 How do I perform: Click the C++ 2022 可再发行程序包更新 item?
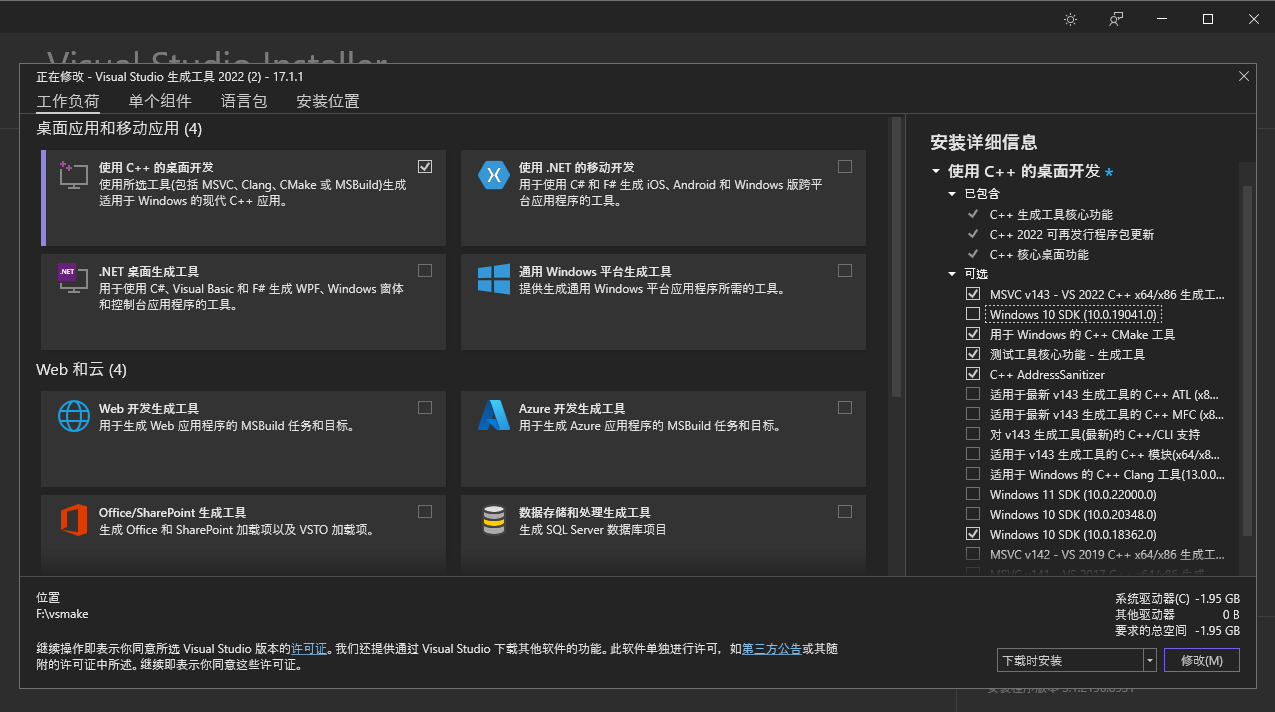click(x=1071, y=234)
